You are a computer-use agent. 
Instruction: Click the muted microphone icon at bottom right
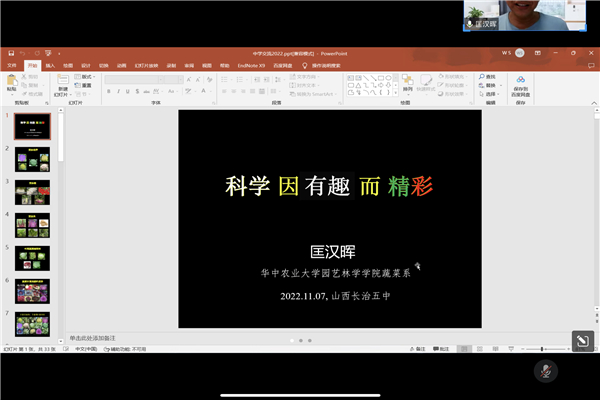point(546,370)
